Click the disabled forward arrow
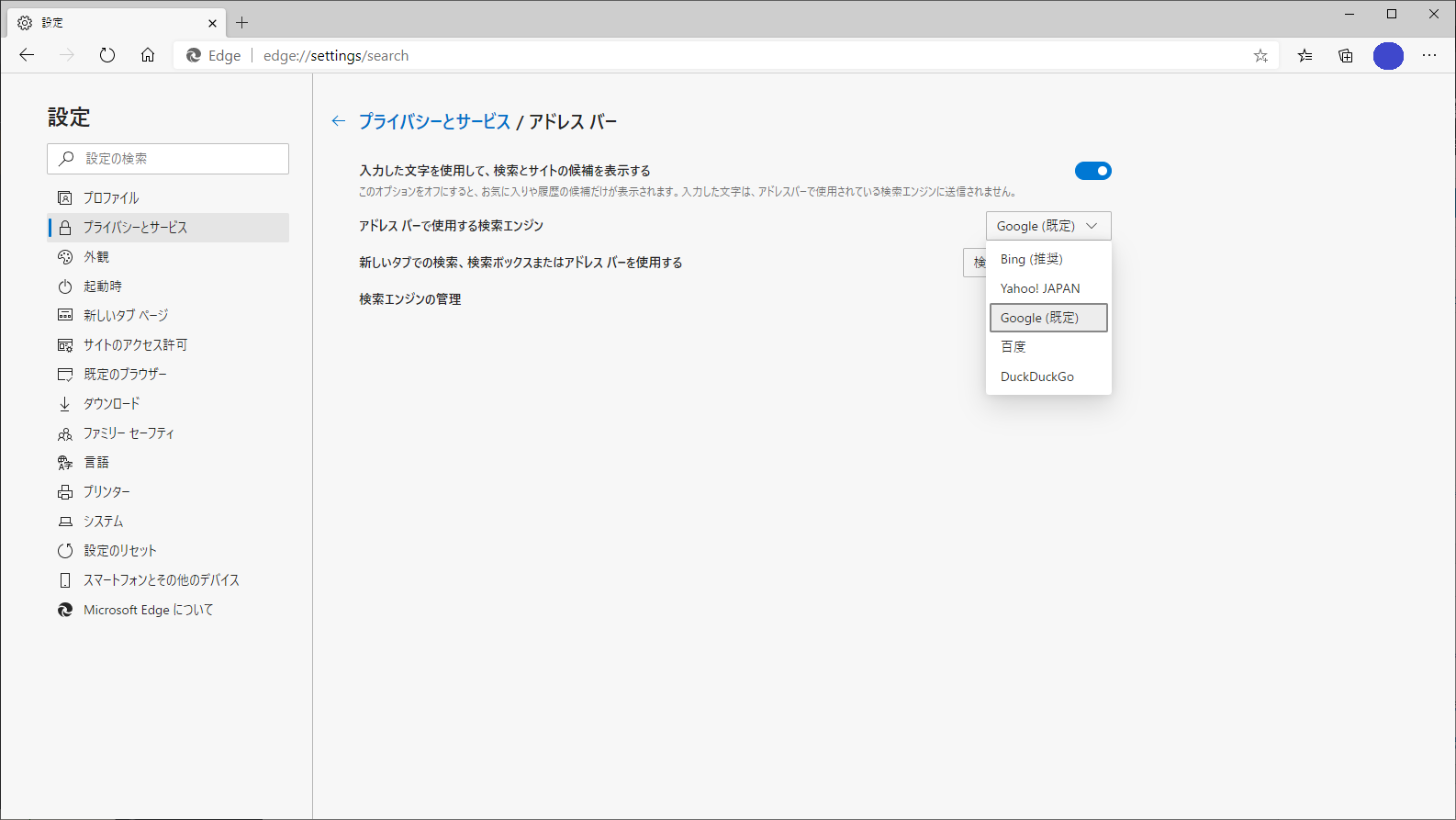 (x=67, y=55)
